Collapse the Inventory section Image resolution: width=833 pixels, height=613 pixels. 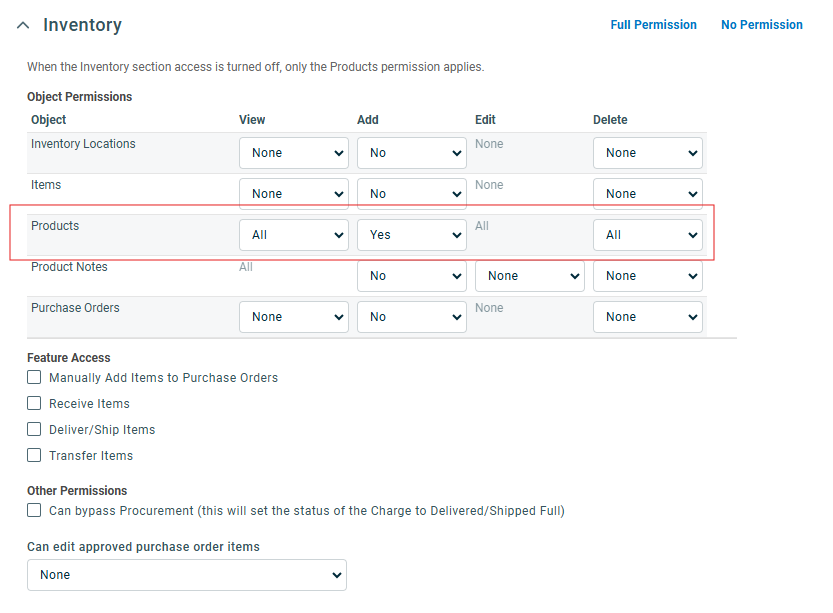point(23,23)
